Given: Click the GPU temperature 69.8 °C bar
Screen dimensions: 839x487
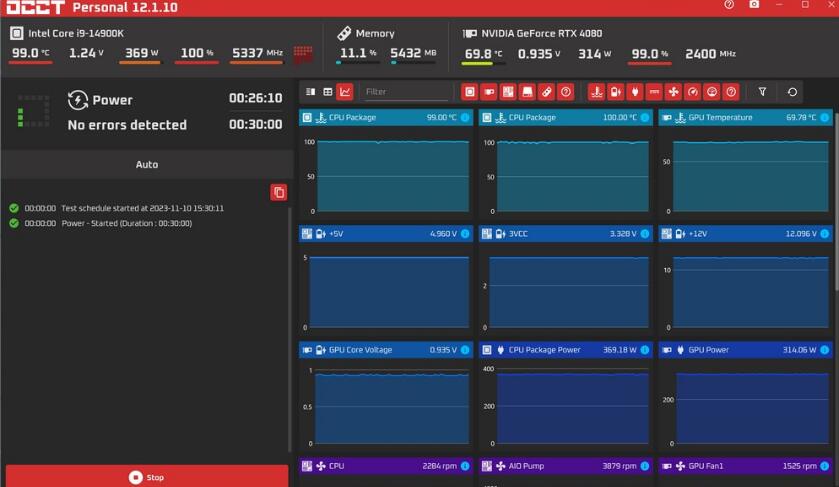Looking at the screenshot, I should pos(484,64).
